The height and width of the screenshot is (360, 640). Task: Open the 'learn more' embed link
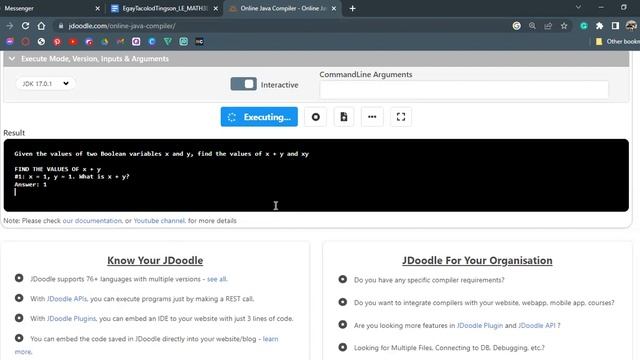point(270,339)
